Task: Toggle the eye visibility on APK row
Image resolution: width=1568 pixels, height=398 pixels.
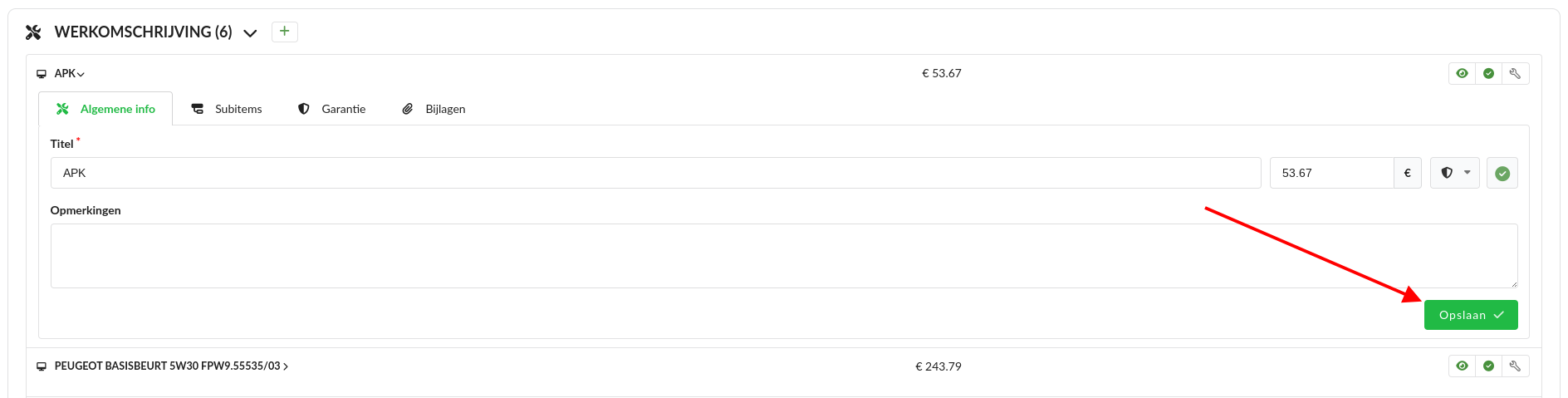Action: pyautogui.click(x=1462, y=74)
